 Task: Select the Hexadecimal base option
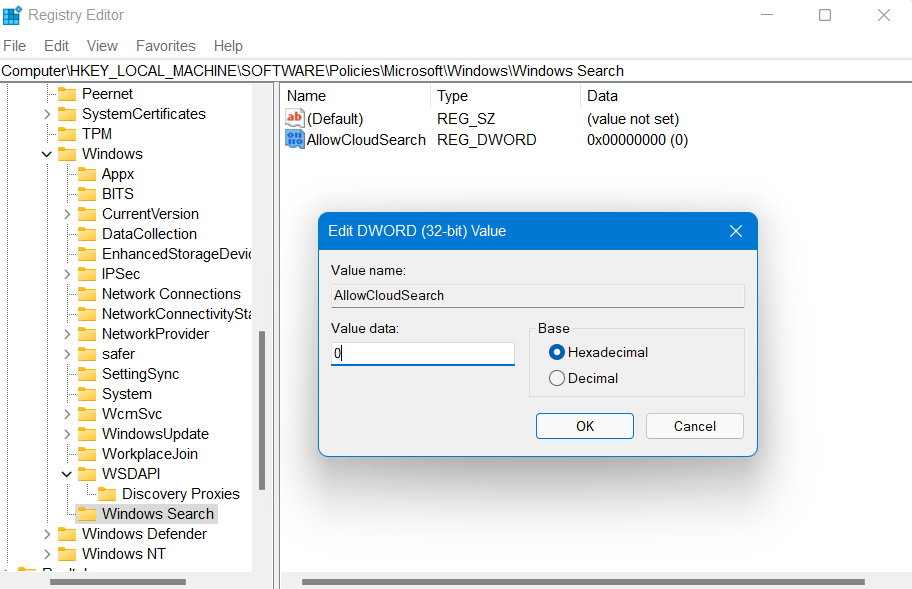coord(557,352)
